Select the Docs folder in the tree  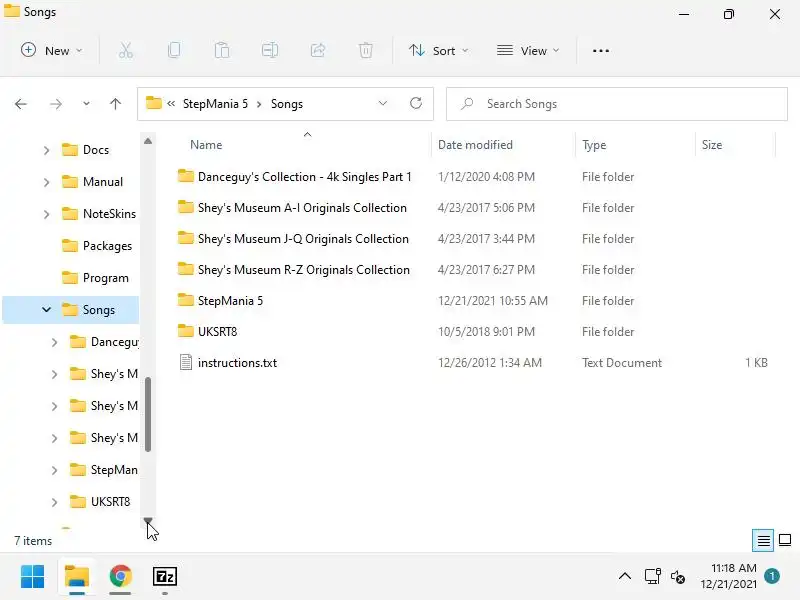(96, 150)
